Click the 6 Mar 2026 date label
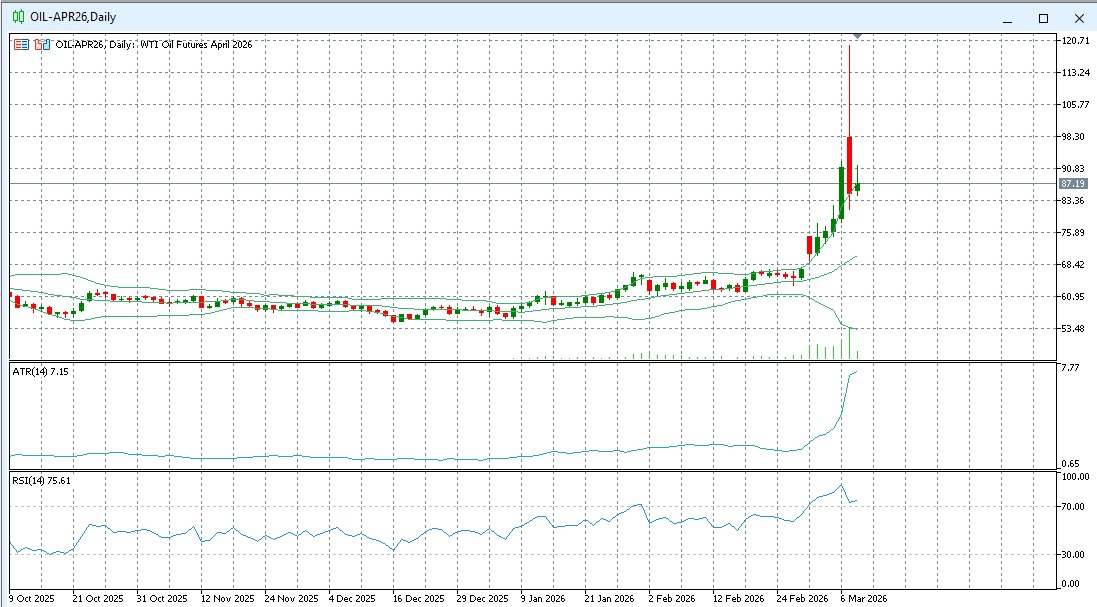This screenshot has width=1097, height=607. (864, 598)
